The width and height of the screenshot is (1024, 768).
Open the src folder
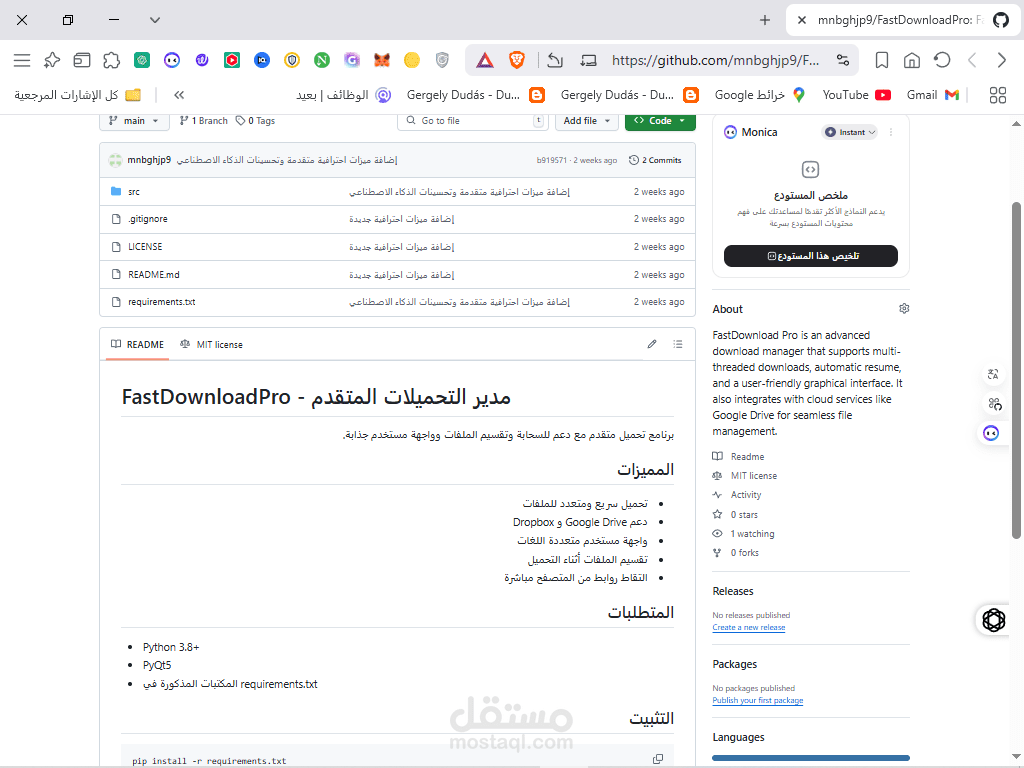(134, 191)
